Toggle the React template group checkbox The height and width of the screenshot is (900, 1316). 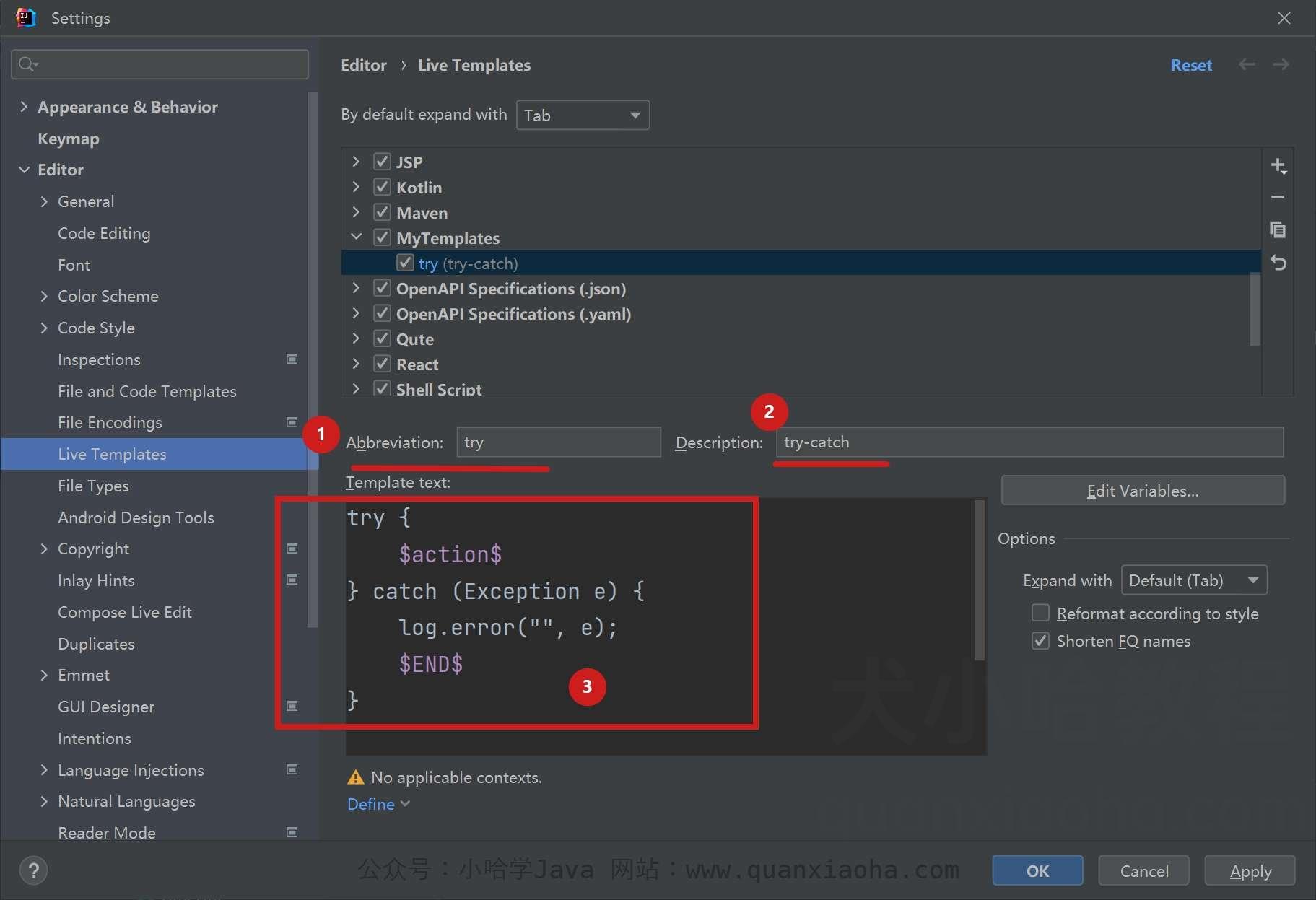tap(382, 364)
